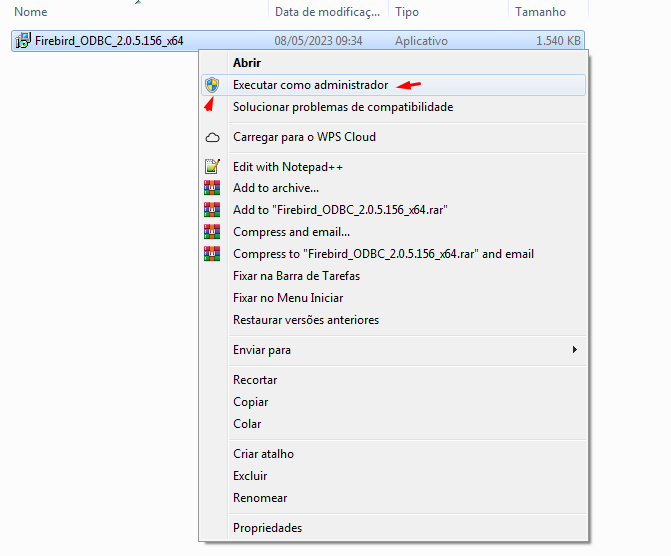671x556 pixels.
Task: Click Colar menu entry
Action: (x=393, y=424)
